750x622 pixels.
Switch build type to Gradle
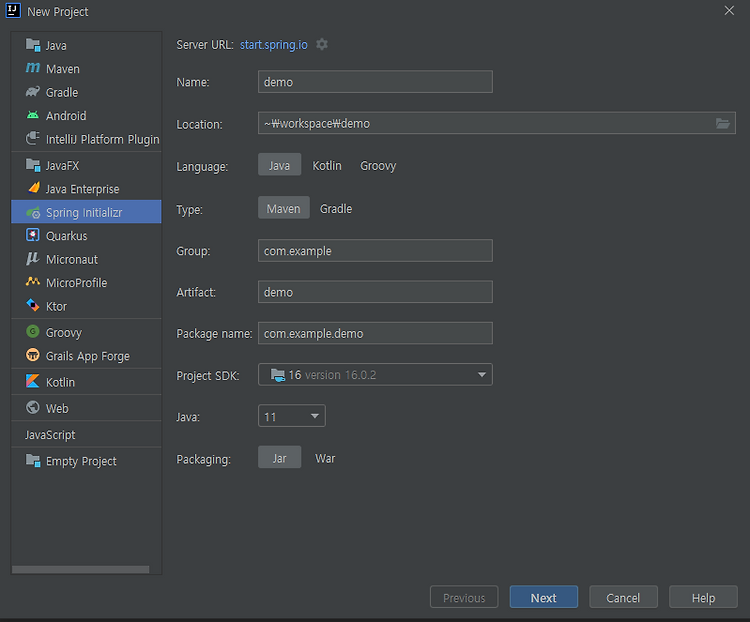[x=336, y=209]
